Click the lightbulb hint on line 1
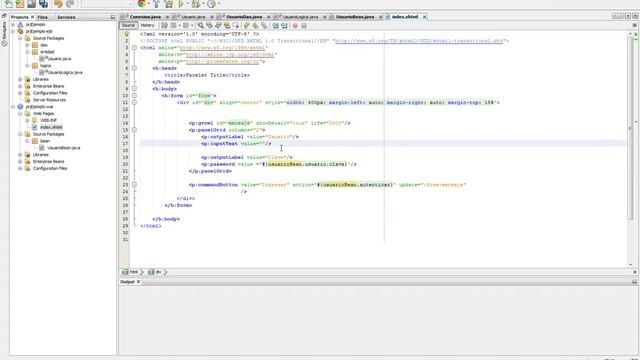The image size is (640, 360). point(126,34)
